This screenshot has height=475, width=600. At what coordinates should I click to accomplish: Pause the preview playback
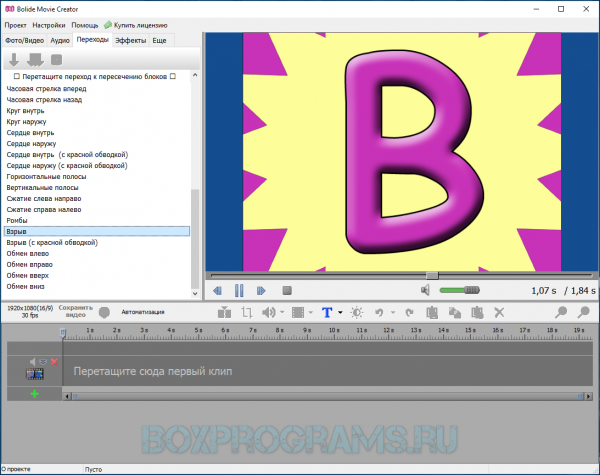[239, 291]
